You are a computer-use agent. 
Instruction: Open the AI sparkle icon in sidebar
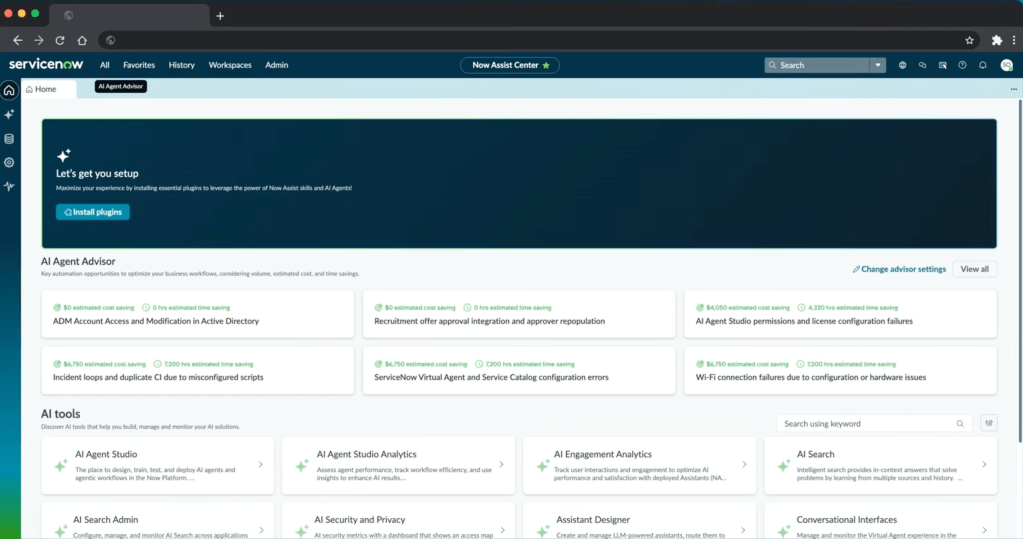point(9,114)
